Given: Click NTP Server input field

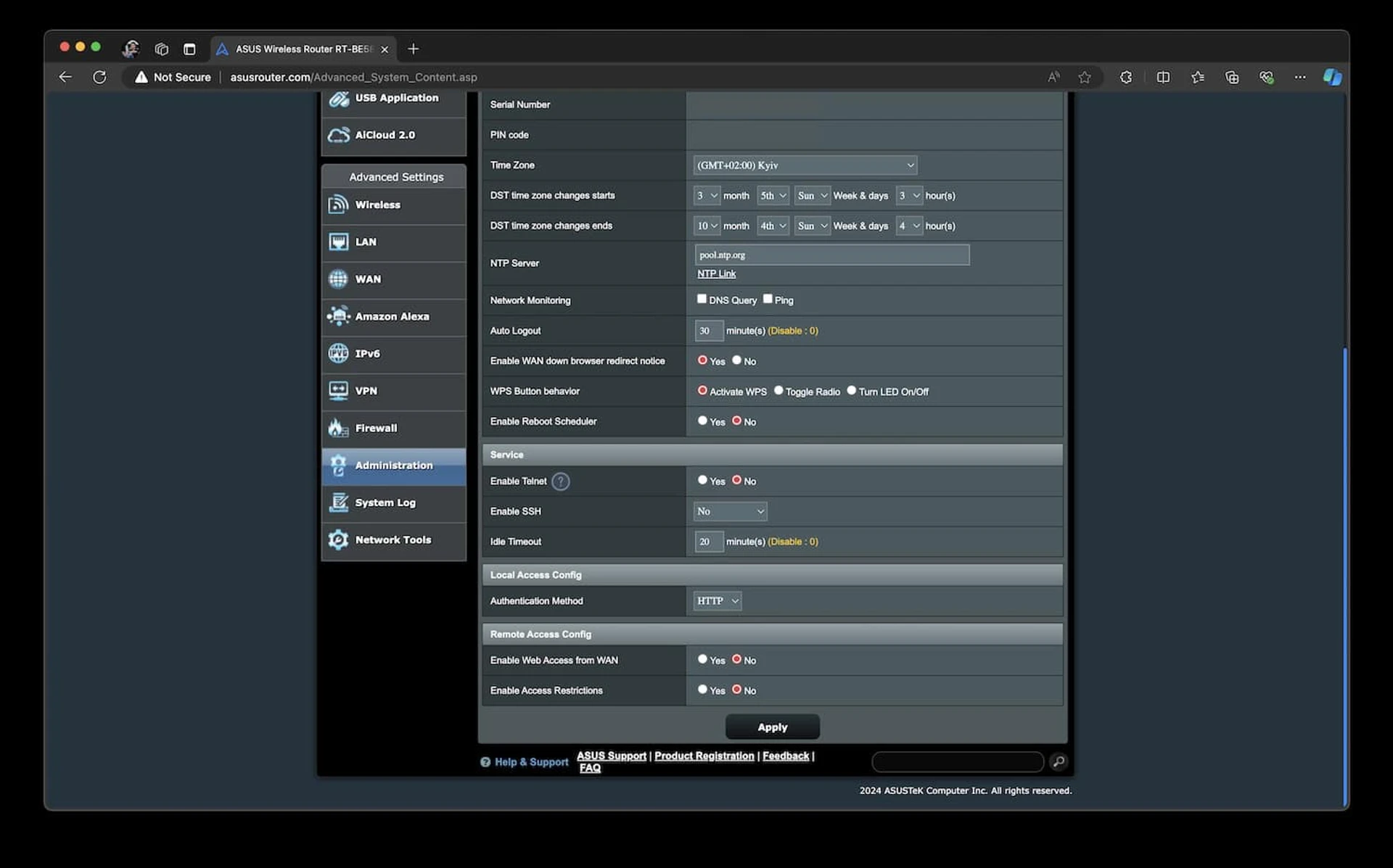Looking at the screenshot, I should pyautogui.click(x=832, y=255).
